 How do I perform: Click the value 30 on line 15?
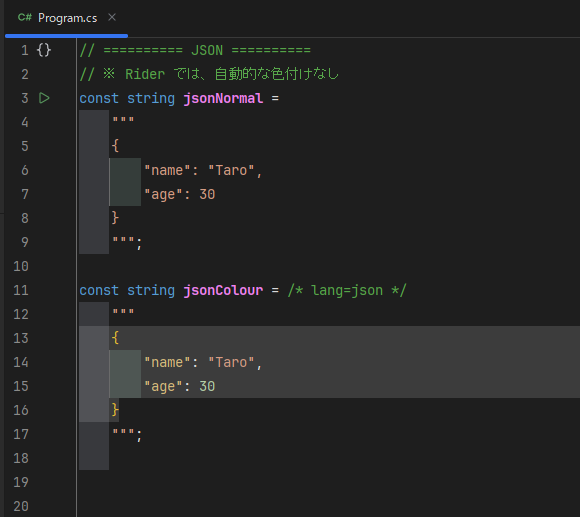coord(207,386)
